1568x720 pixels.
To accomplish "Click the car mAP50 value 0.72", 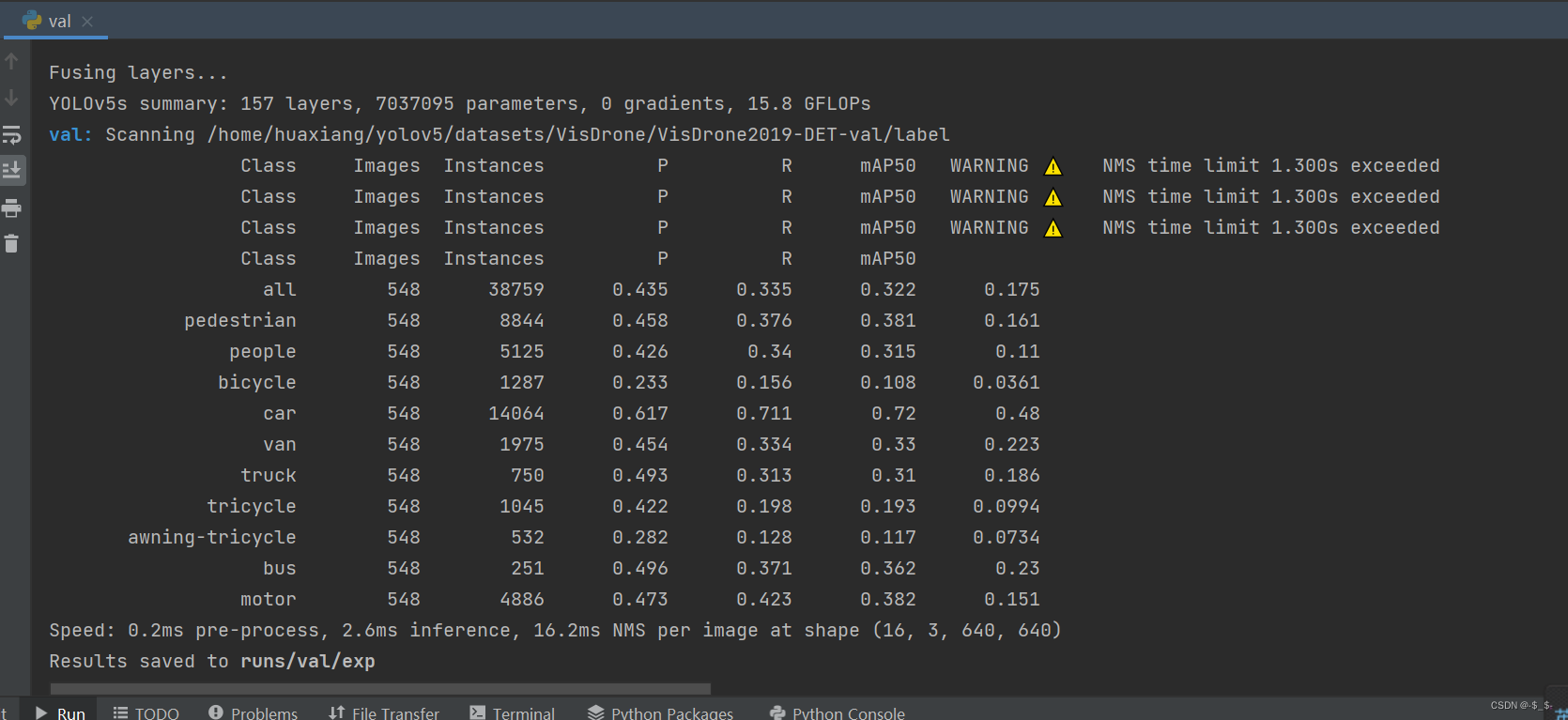I will coord(894,413).
